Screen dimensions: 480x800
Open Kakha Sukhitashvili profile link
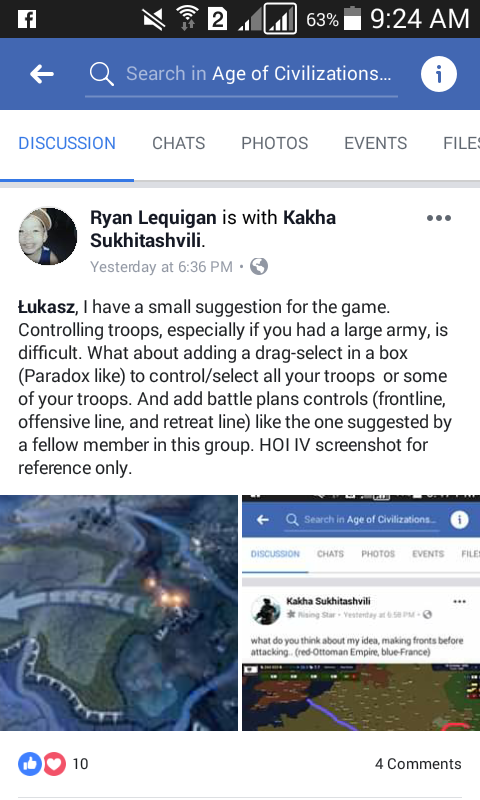pos(213,229)
